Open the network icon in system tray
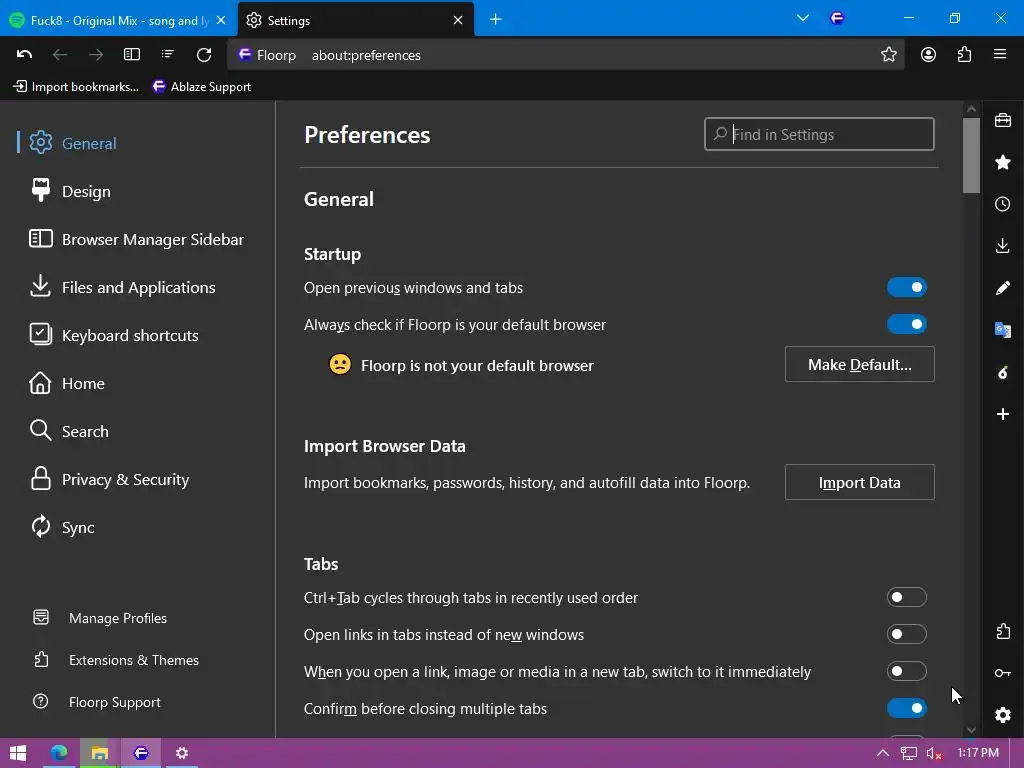The image size is (1024, 768). [x=908, y=753]
